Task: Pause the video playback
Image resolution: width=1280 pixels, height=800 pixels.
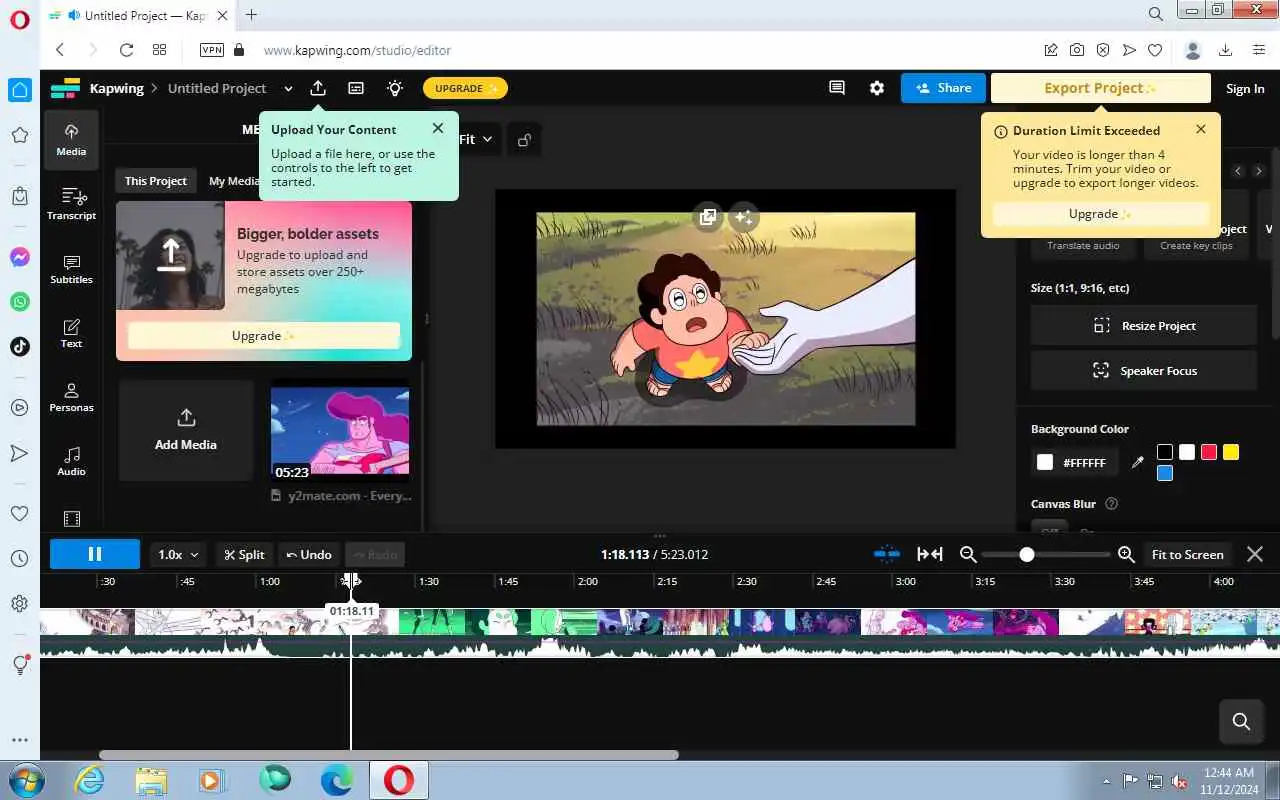Action: tap(95, 554)
